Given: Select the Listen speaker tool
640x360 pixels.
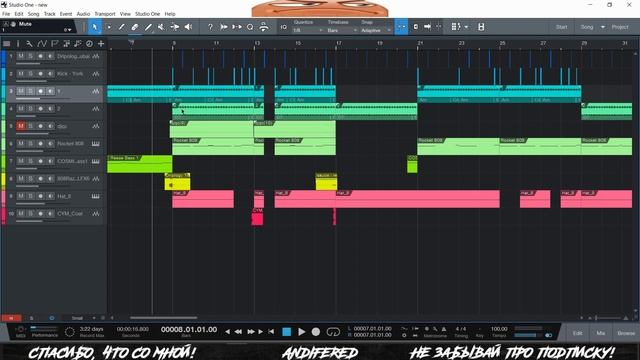Looking at the screenshot, I should click(x=188, y=27).
